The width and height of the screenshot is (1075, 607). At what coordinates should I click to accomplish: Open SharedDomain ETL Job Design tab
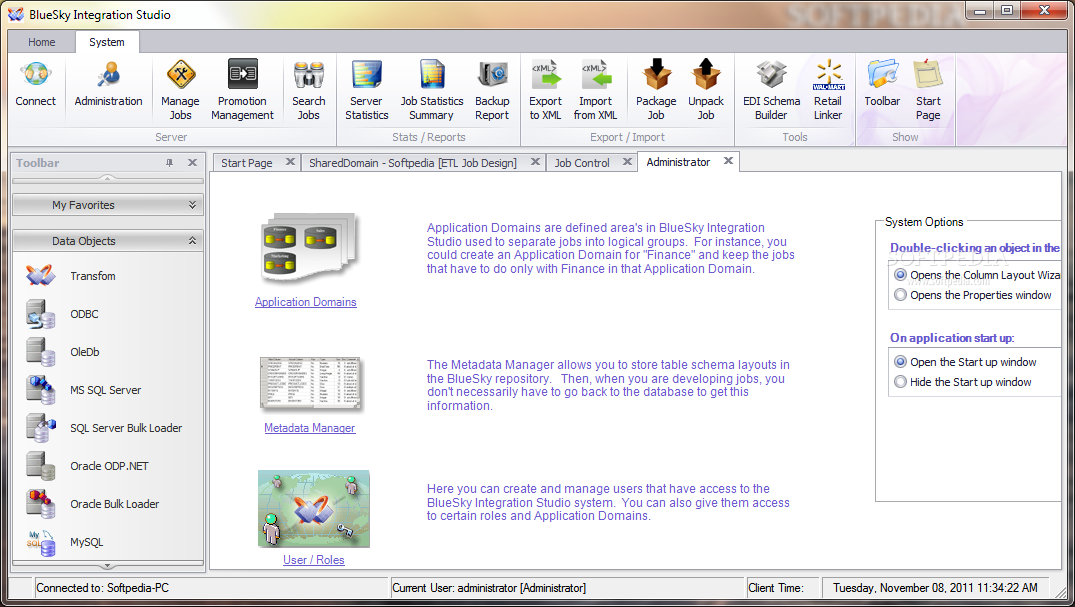(413, 163)
